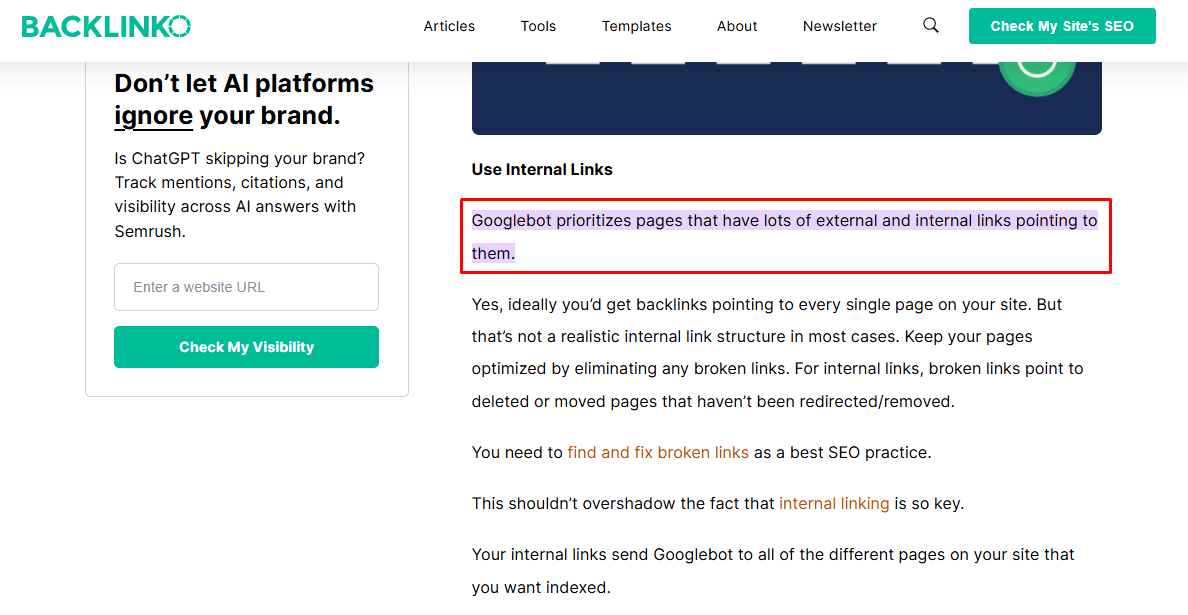Click the Backlinko logo
Screen dimensions: 1188x615
pyautogui.click(x=106, y=27)
